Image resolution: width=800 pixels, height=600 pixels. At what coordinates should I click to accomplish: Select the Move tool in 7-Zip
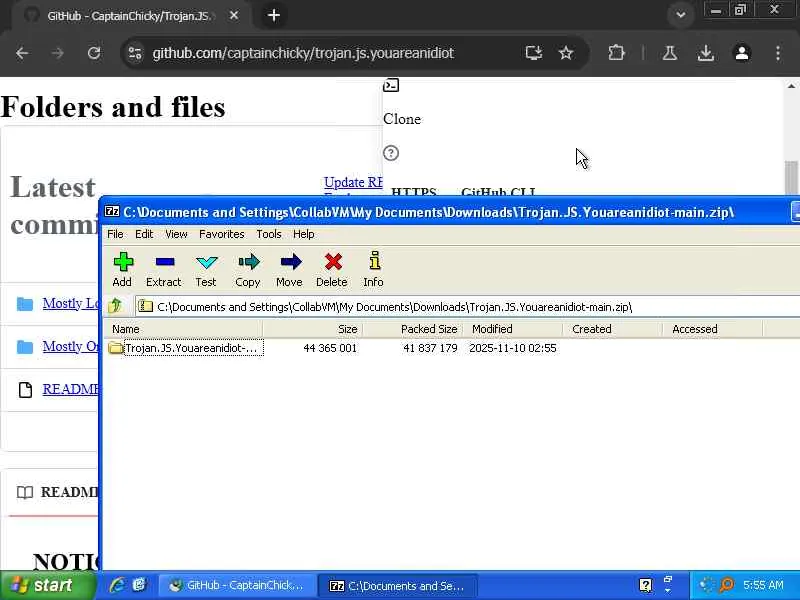[290, 269]
